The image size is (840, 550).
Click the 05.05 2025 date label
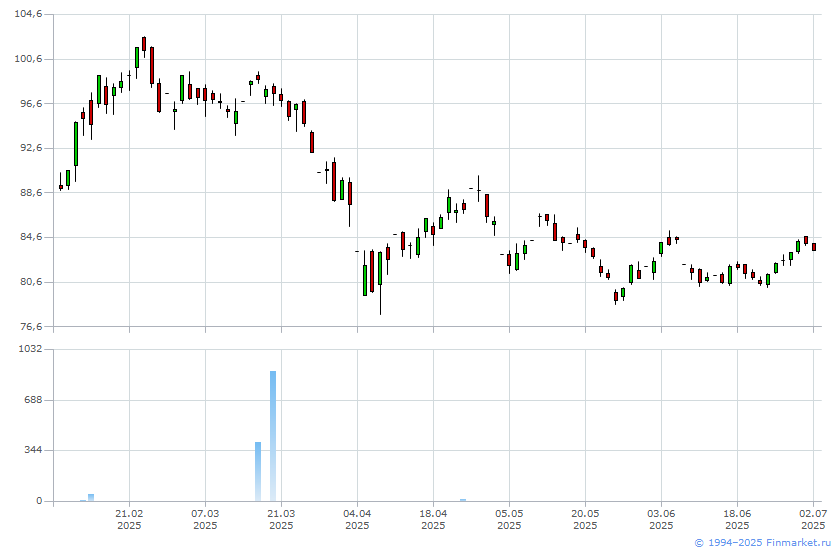tap(509, 519)
